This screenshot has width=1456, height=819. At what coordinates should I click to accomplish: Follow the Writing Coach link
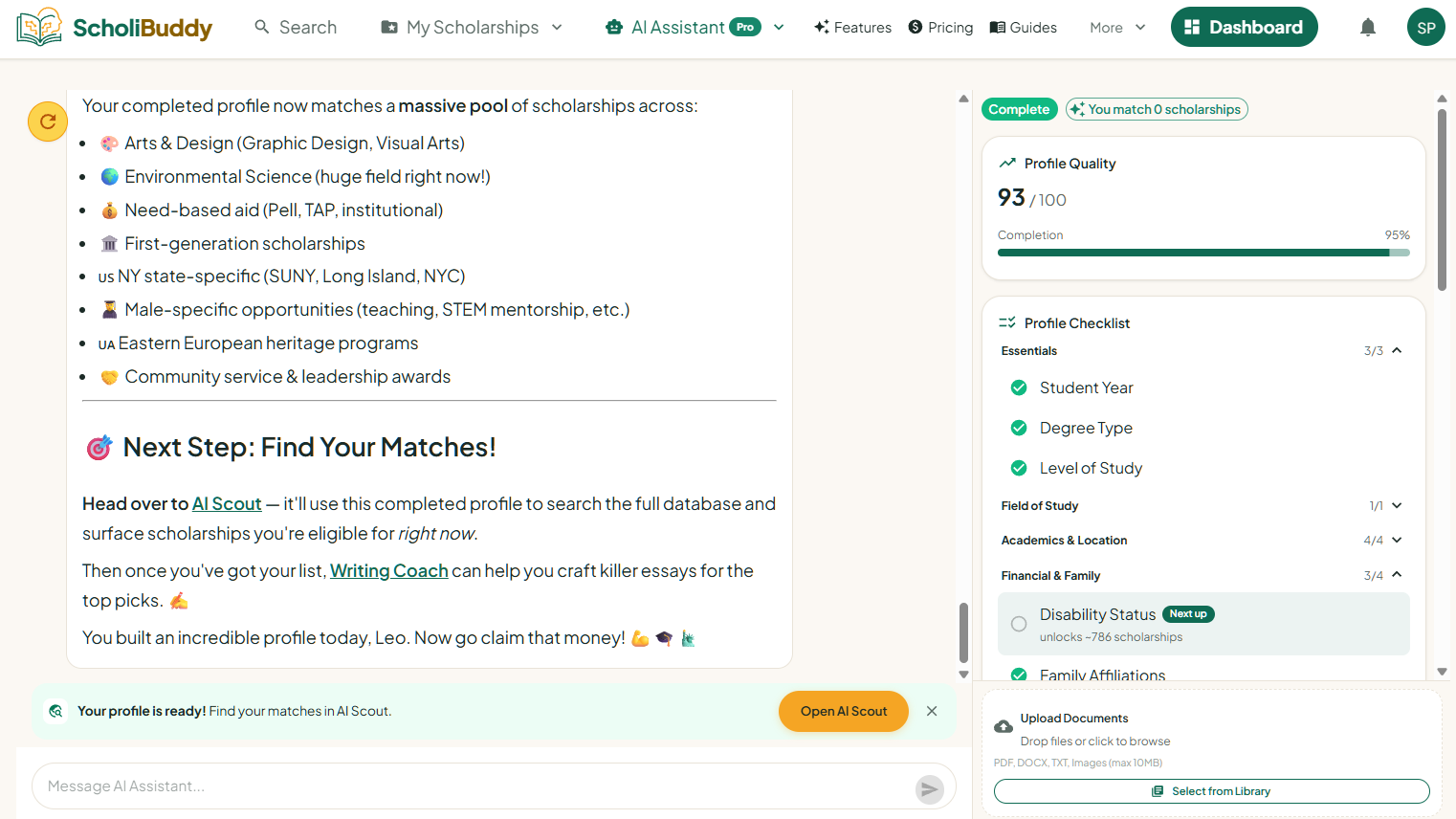389,571
